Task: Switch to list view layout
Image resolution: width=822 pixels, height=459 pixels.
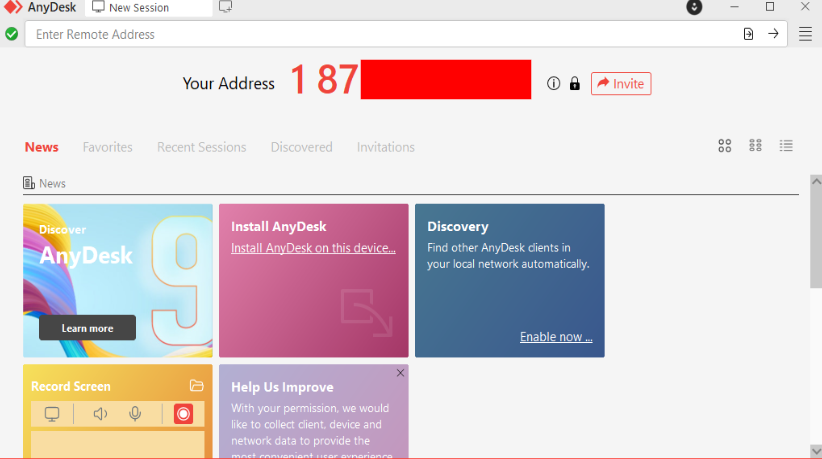Action: pos(786,146)
